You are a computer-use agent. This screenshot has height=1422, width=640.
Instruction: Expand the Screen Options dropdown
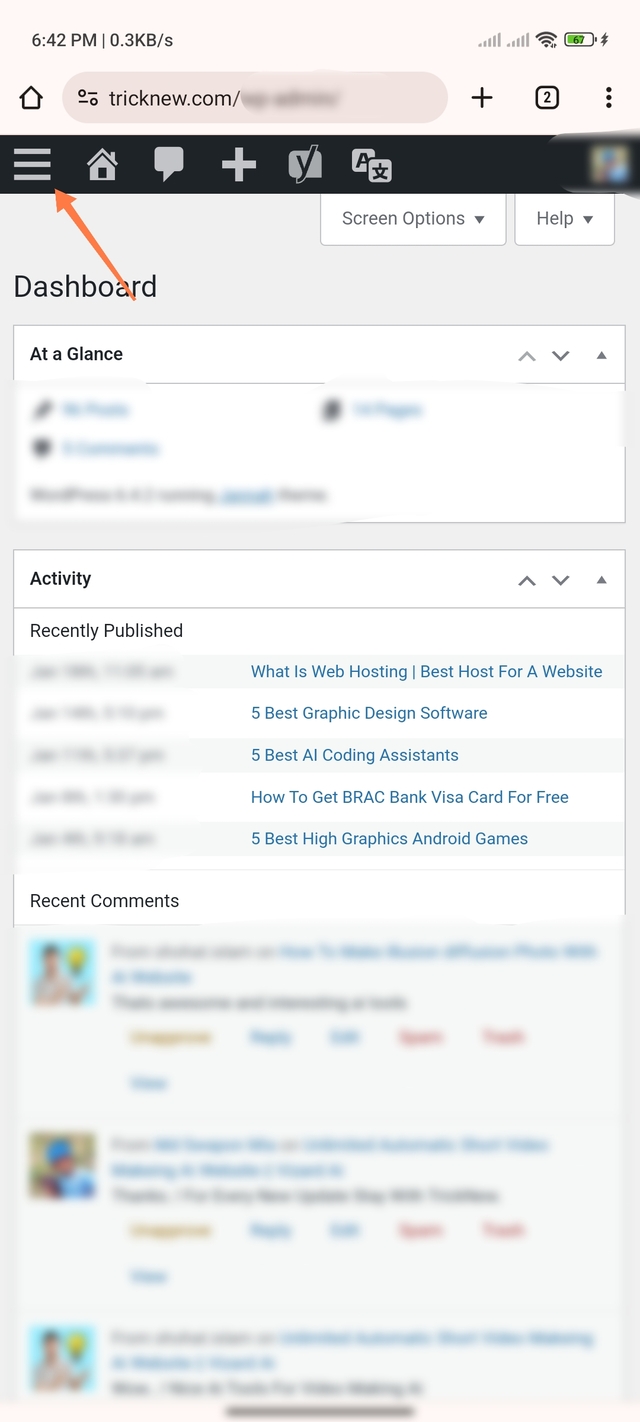(x=412, y=219)
